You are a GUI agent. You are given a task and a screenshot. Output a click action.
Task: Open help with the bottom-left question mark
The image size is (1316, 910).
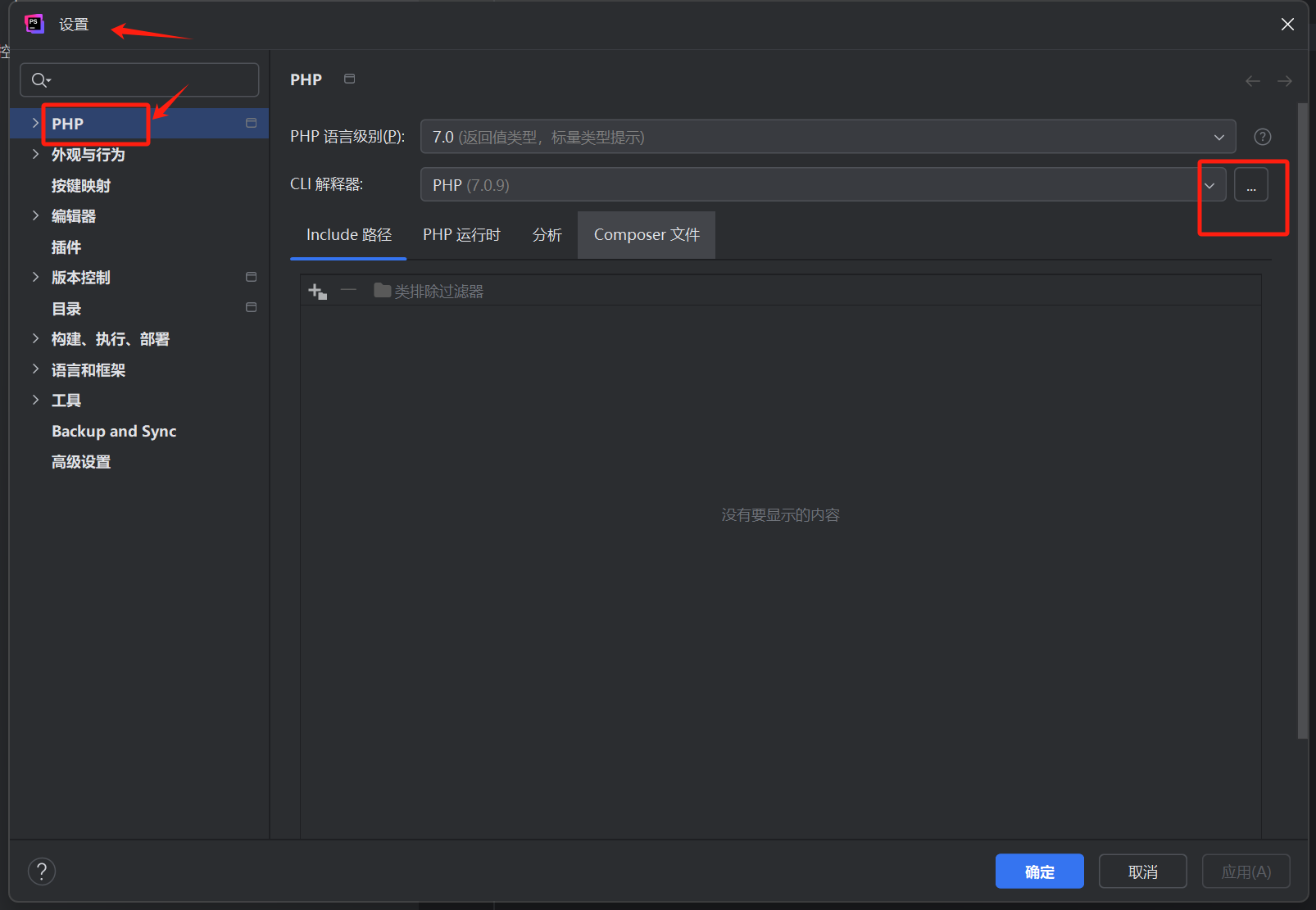tap(42, 872)
